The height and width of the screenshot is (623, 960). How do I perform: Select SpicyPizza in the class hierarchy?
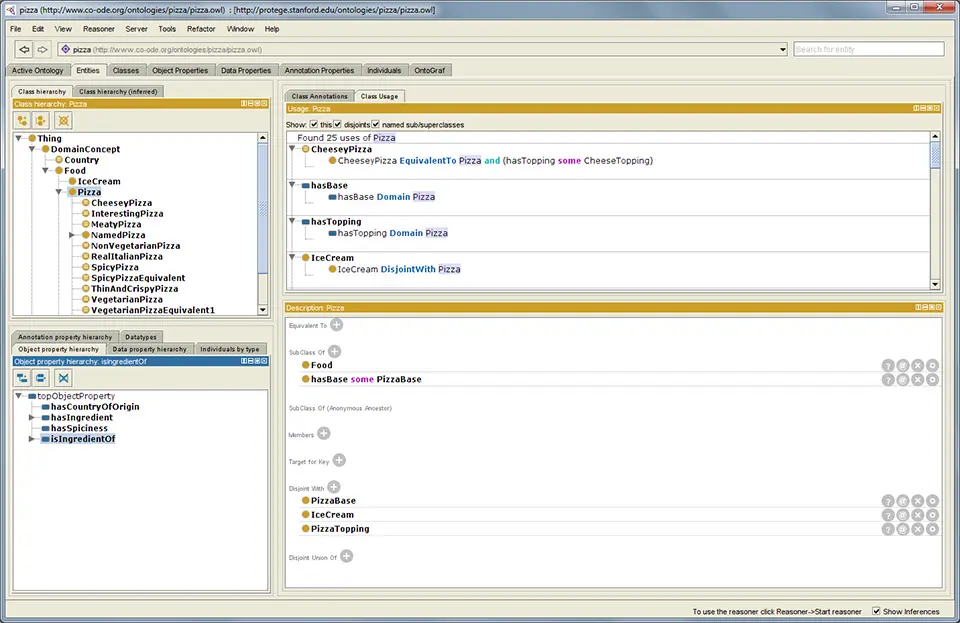tap(115, 267)
